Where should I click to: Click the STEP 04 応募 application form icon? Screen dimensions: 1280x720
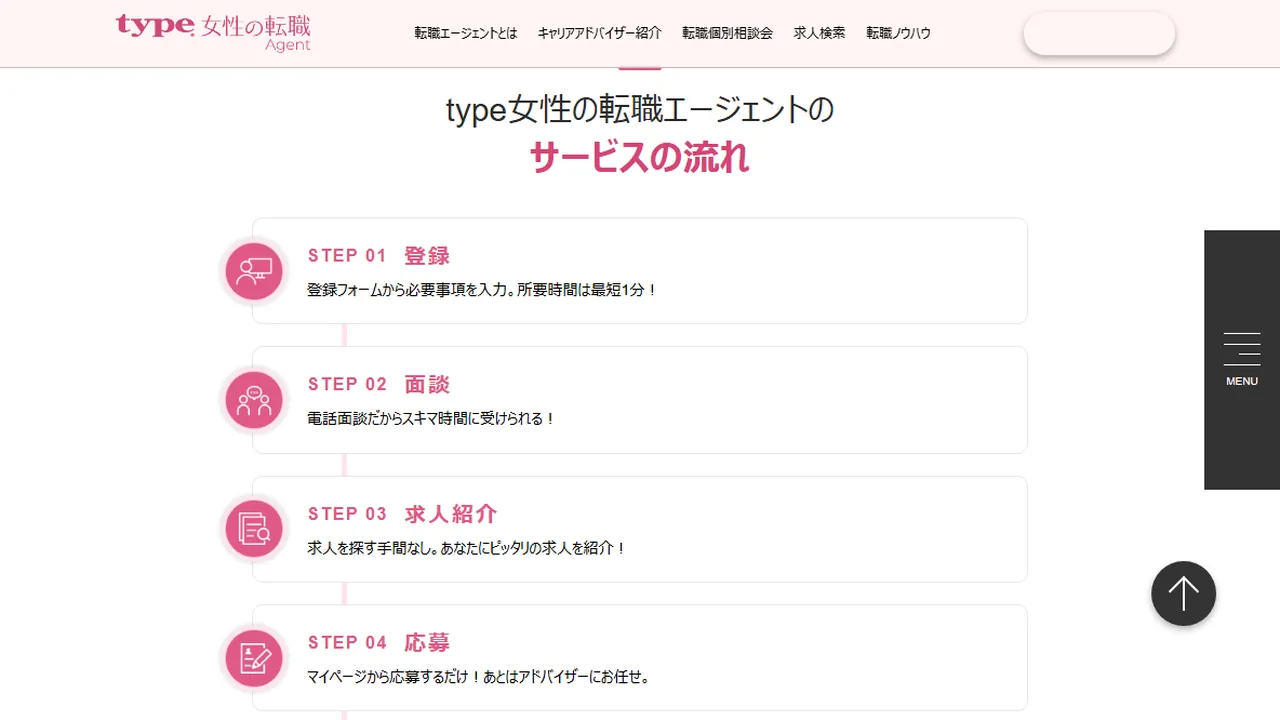254,658
